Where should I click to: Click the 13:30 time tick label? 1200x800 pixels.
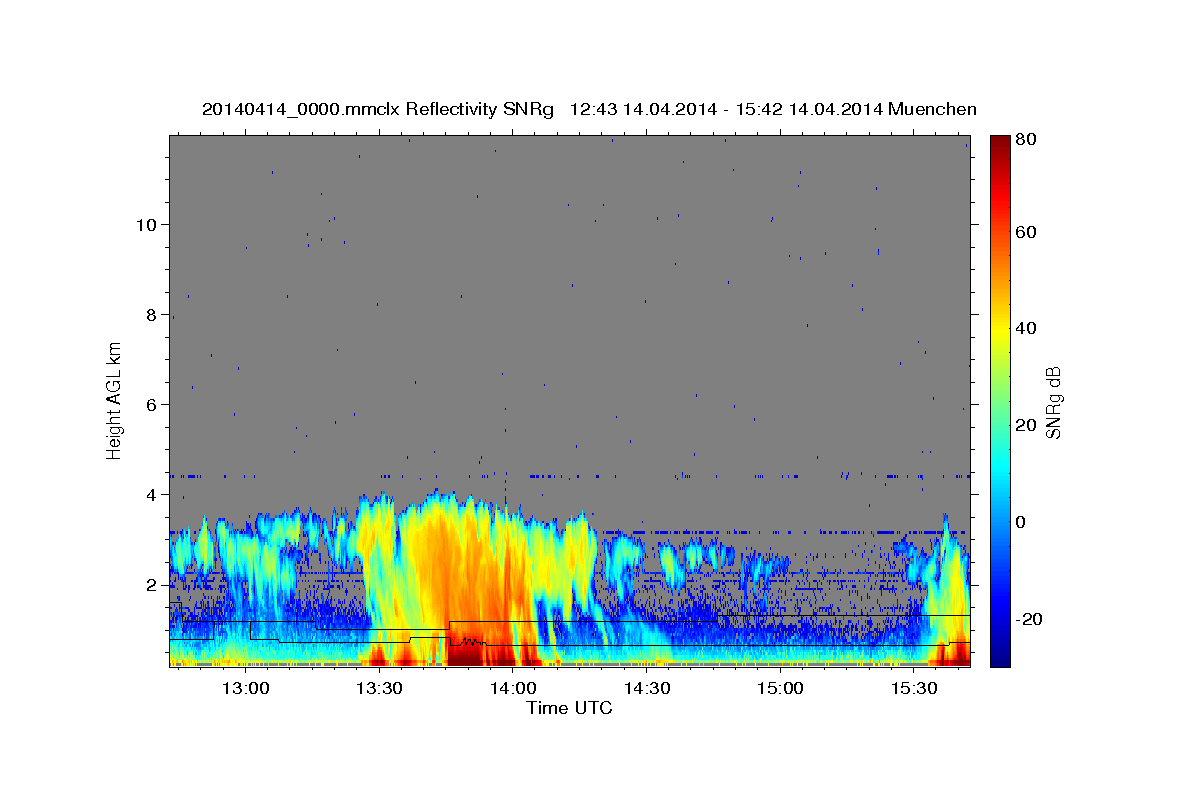click(379, 688)
